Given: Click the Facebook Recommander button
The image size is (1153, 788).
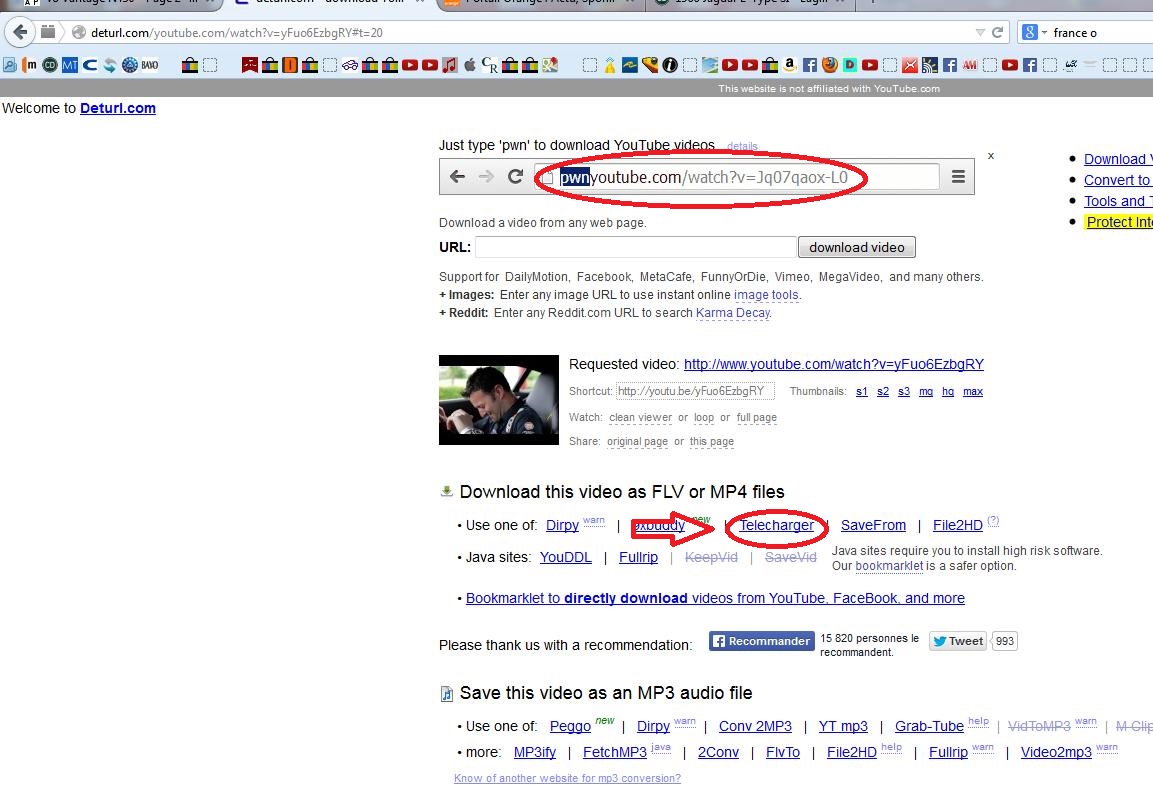Looking at the screenshot, I should (761, 641).
